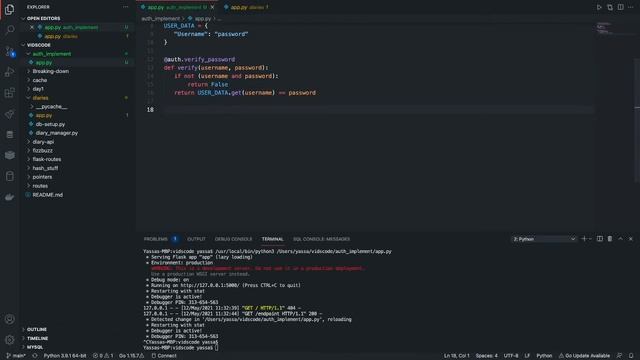Screen dimensions: 640x360
Task: Close the terminal panel
Action: [631, 239]
